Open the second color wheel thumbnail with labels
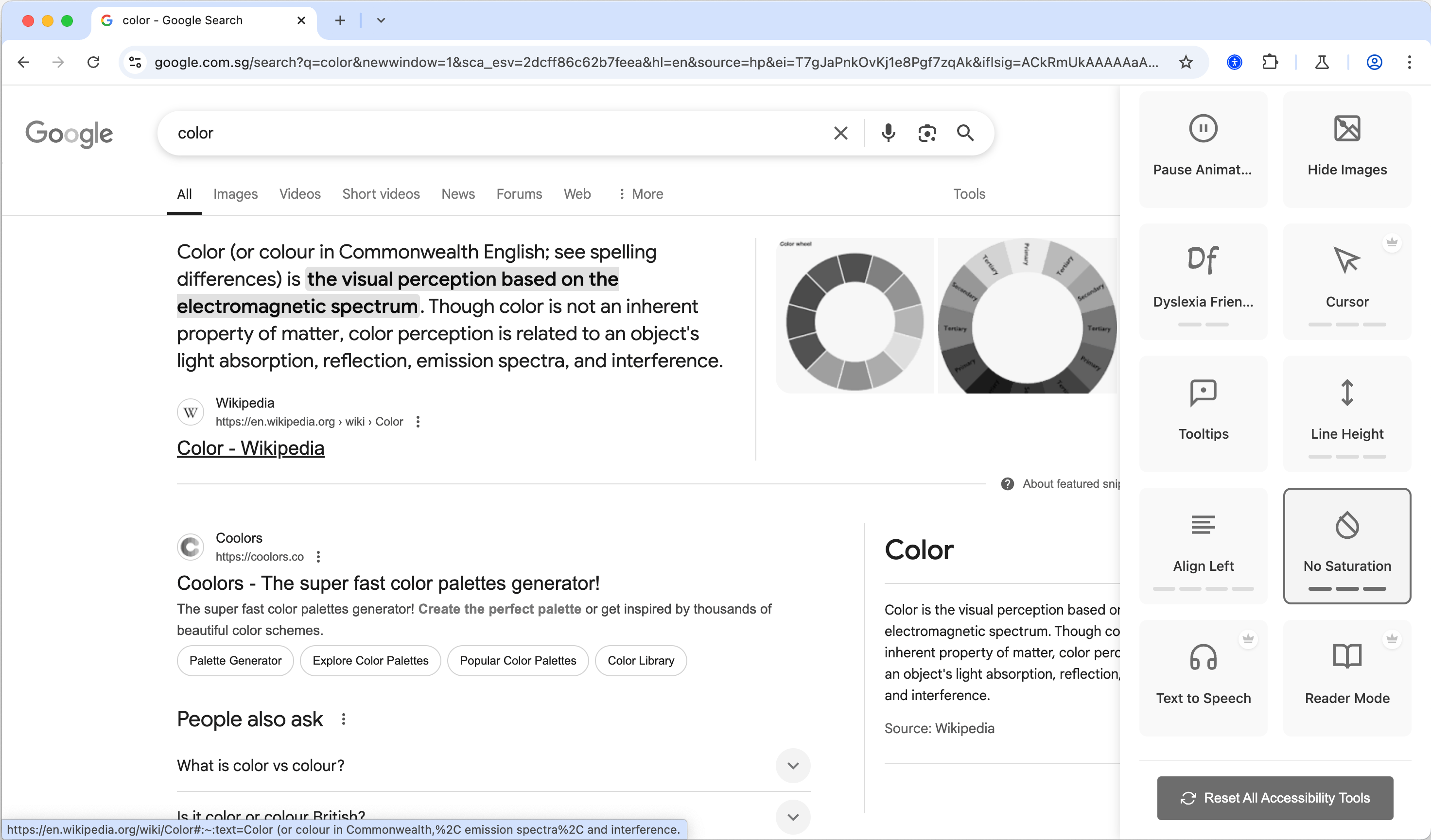 point(1027,316)
